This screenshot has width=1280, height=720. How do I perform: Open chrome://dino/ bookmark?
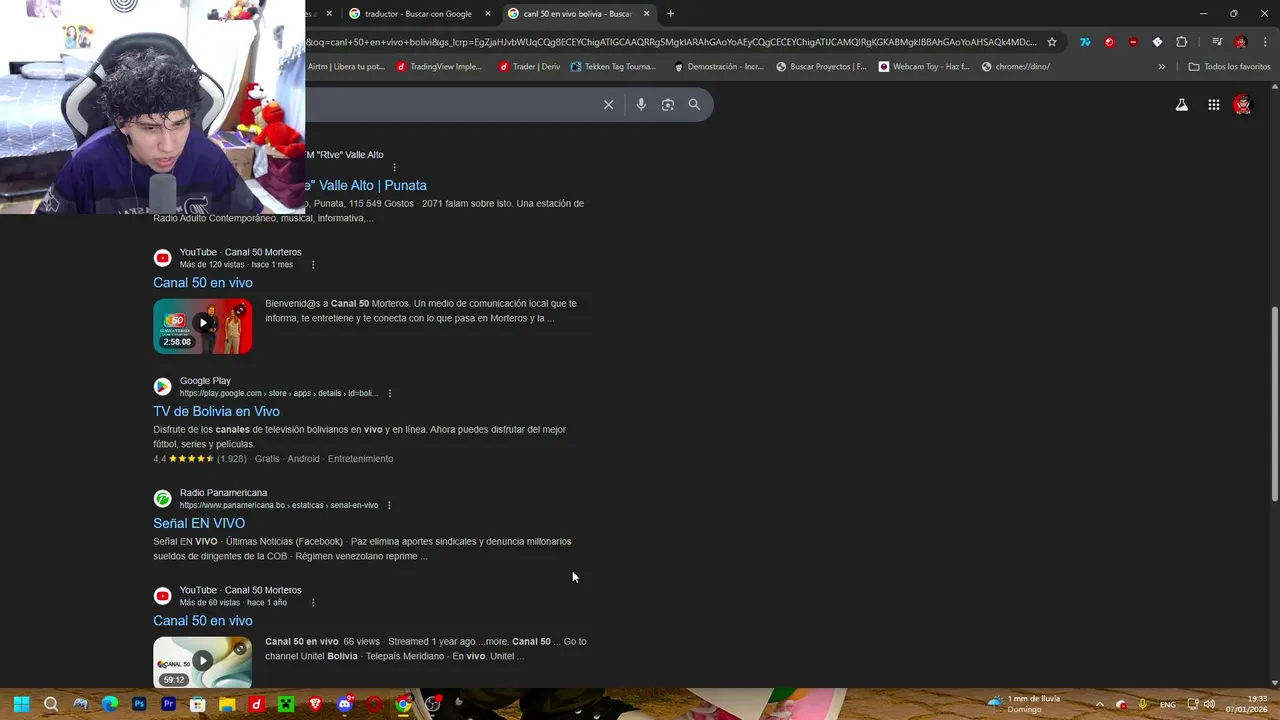(1015, 67)
